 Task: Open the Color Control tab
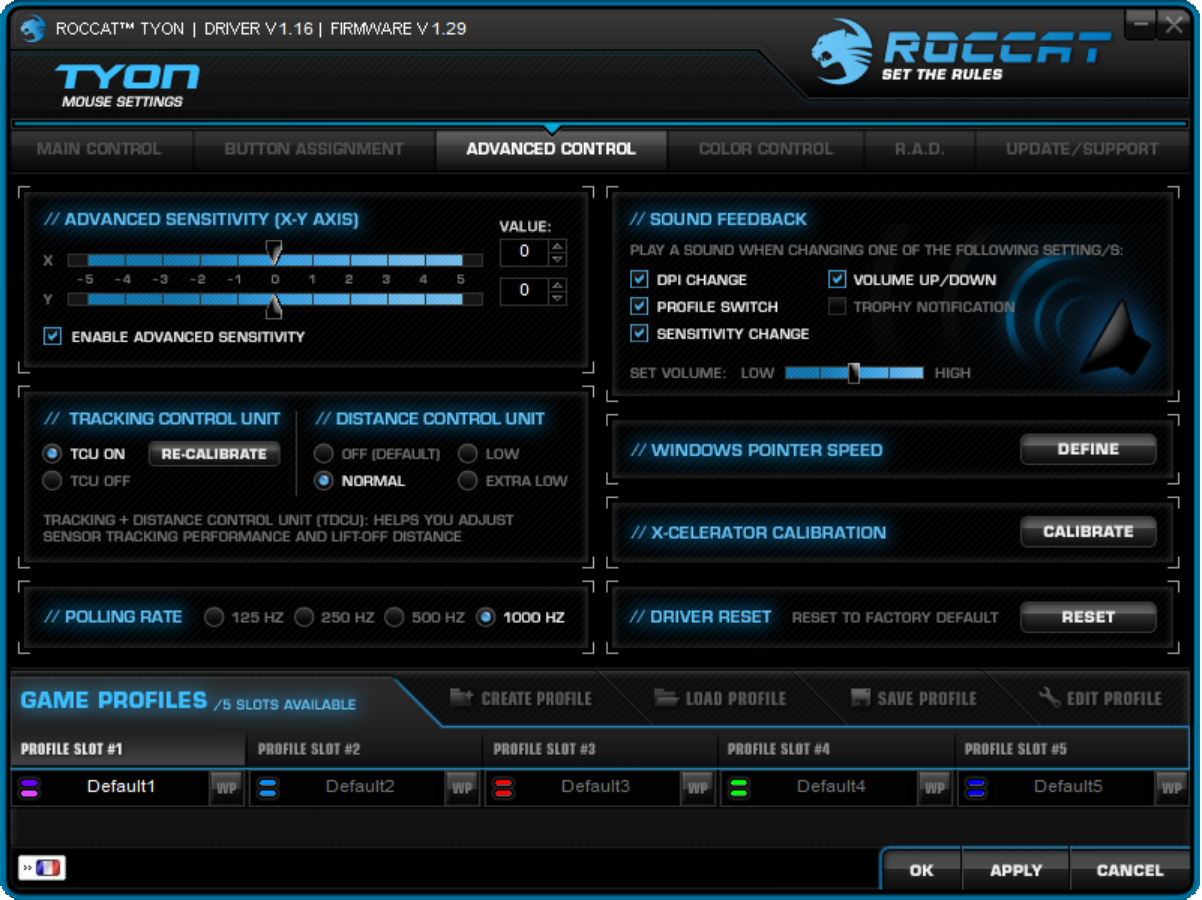(765, 149)
